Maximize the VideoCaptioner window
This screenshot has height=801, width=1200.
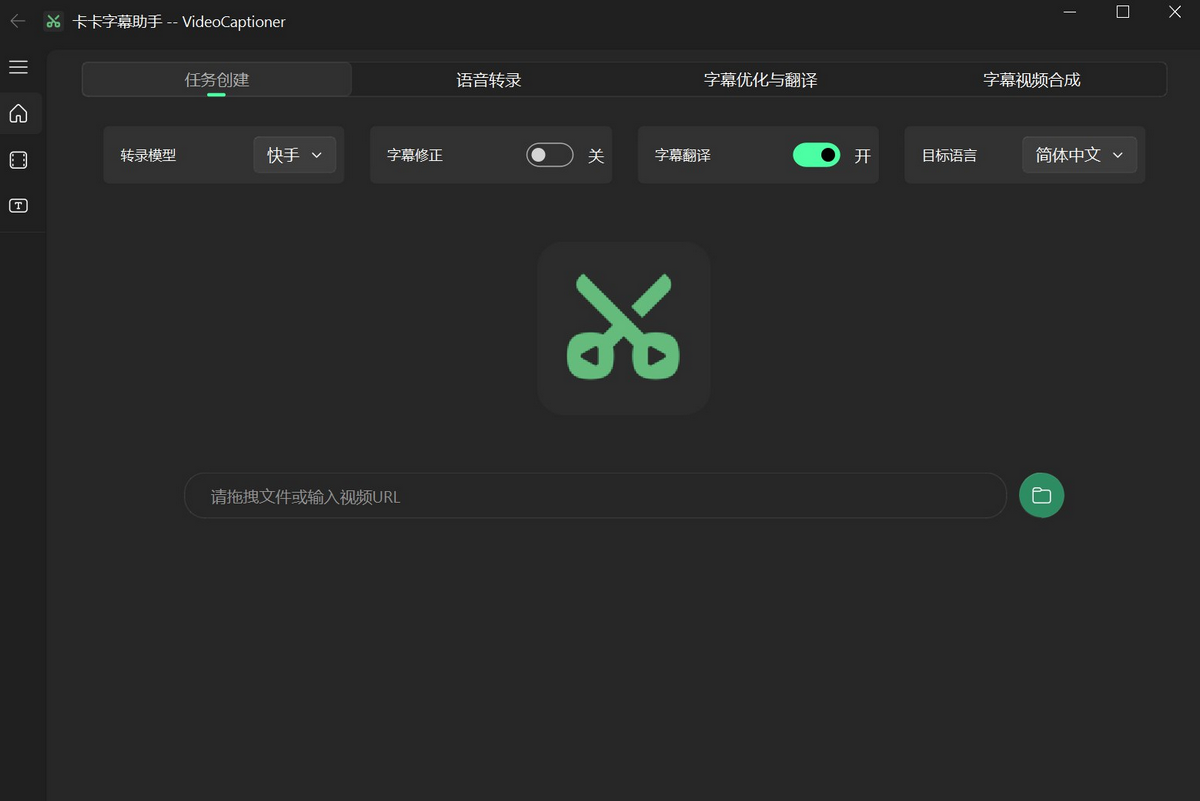click(x=1122, y=12)
